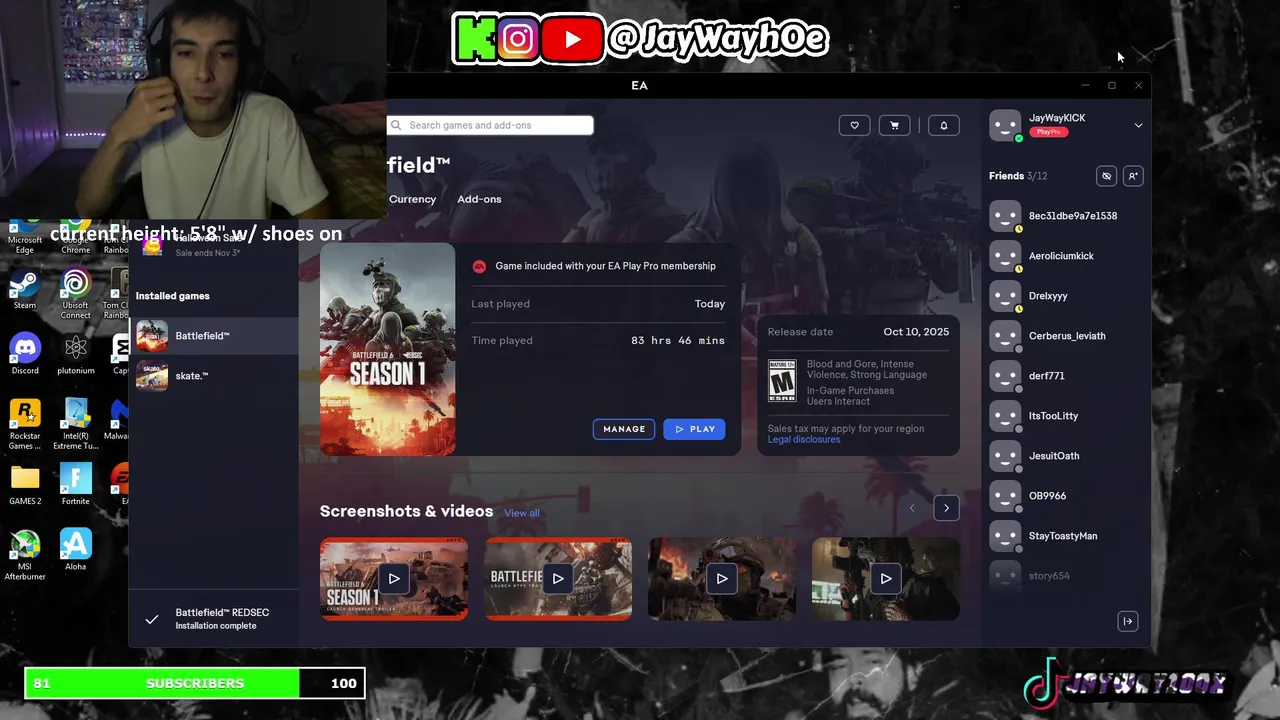Image resolution: width=1280 pixels, height=720 pixels.
Task: Open friend Cerberus_leviath avatar
Action: pos(1005,336)
